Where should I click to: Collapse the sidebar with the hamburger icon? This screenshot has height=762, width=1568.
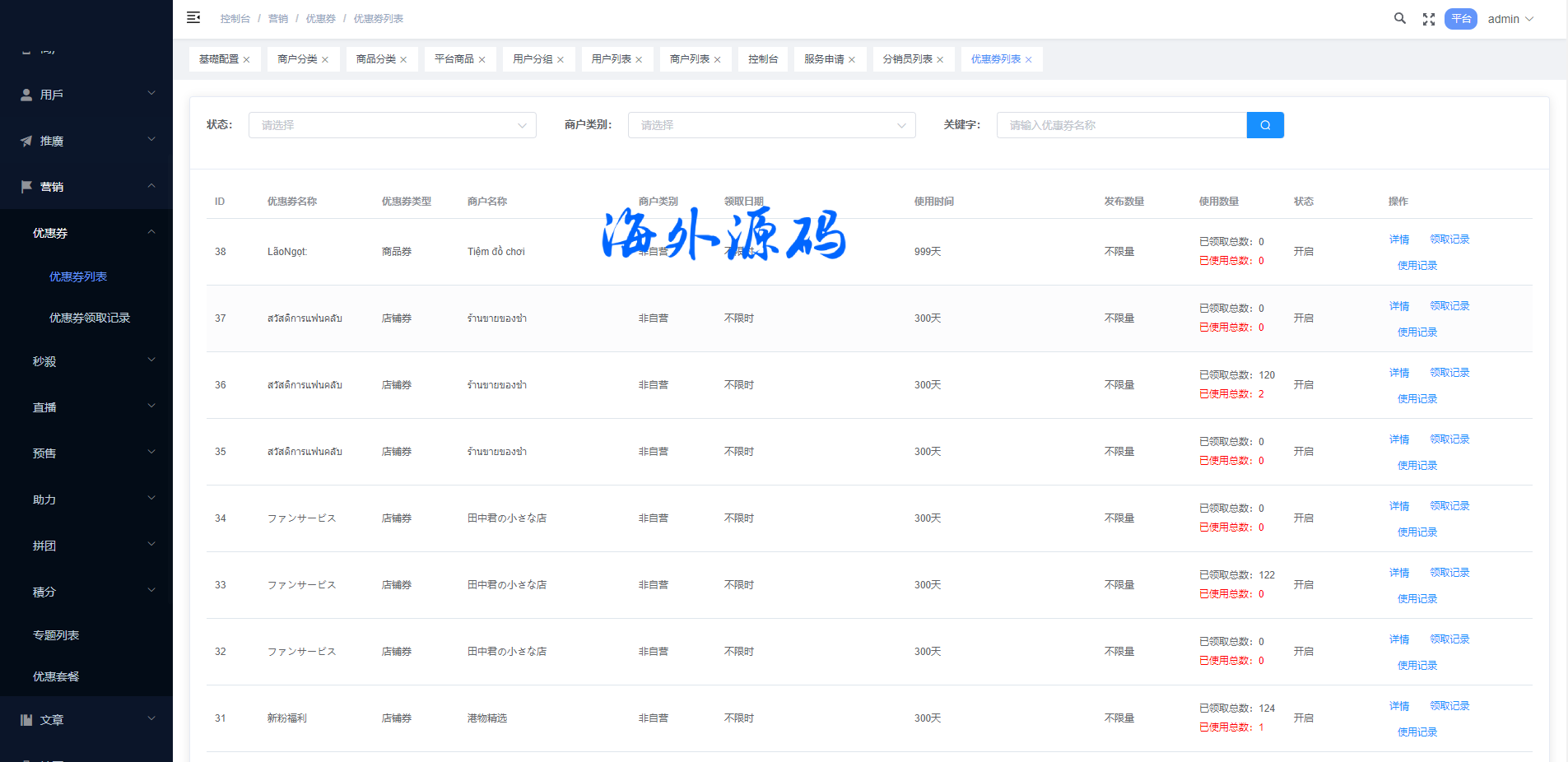[193, 18]
